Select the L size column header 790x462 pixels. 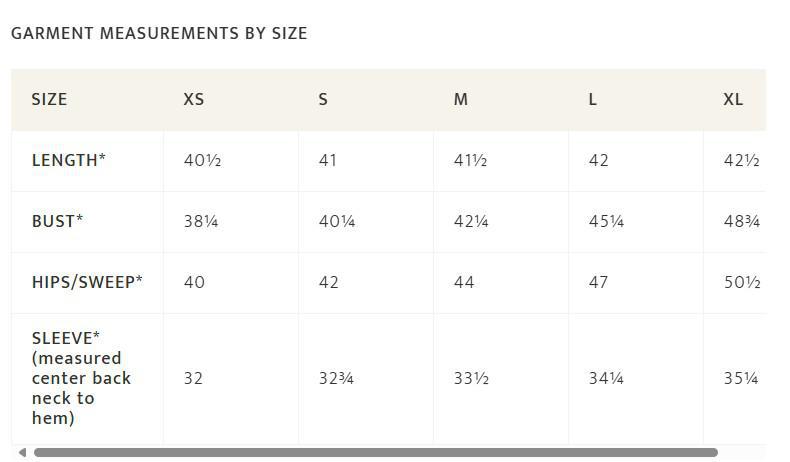click(x=593, y=100)
